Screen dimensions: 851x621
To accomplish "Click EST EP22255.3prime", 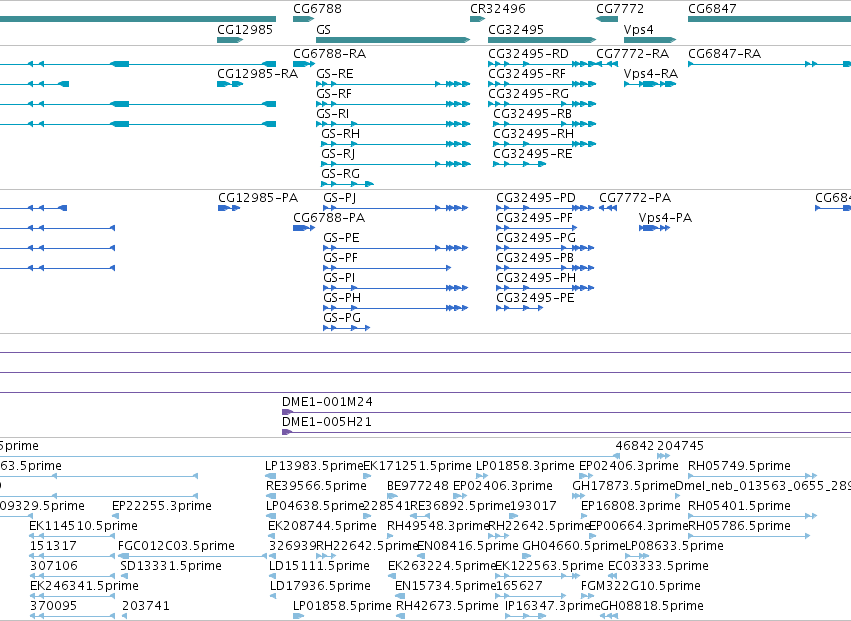I will [x=161, y=506].
